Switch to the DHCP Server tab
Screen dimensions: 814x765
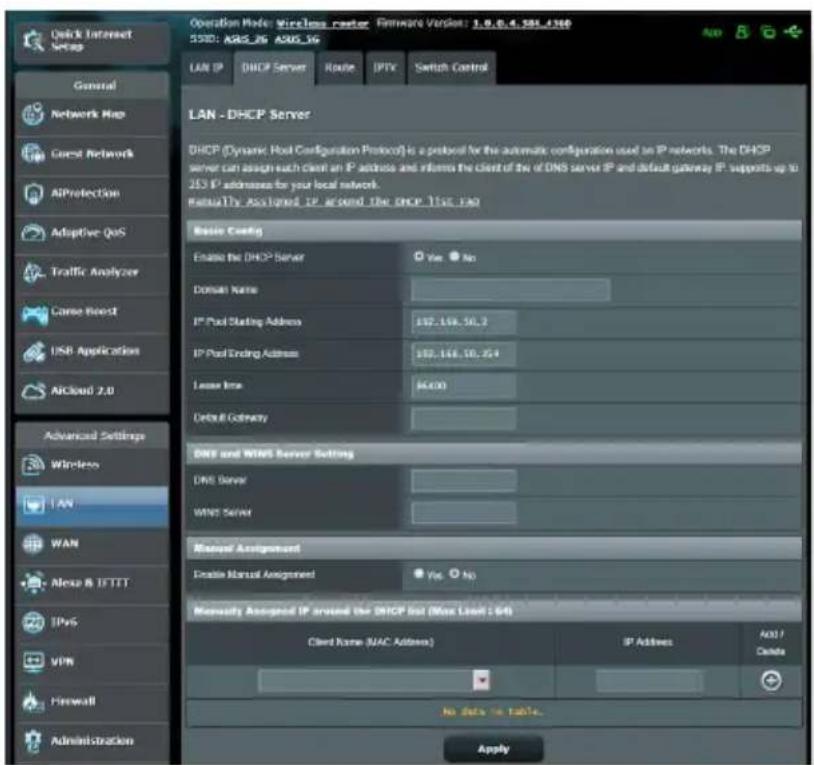click(274, 67)
